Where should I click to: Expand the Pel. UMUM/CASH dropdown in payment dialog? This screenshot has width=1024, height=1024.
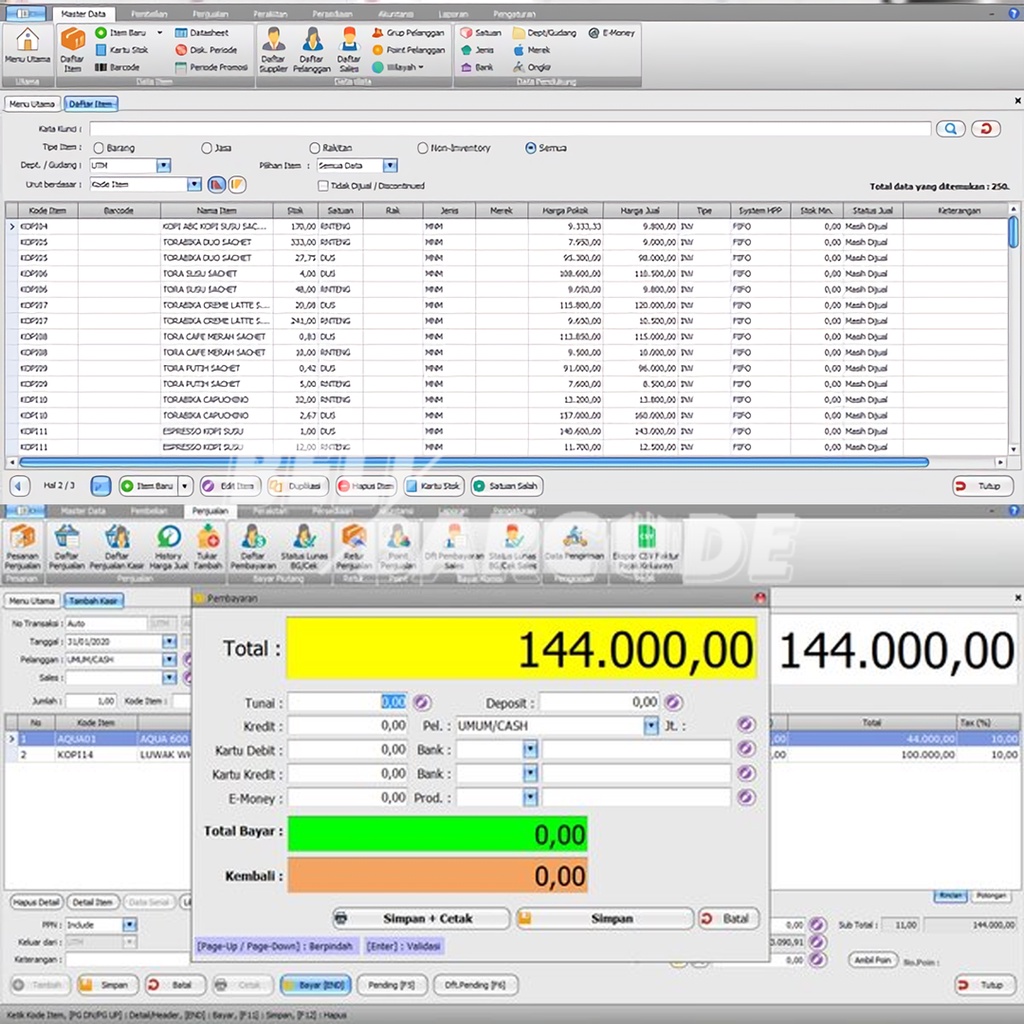[x=651, y=726]
